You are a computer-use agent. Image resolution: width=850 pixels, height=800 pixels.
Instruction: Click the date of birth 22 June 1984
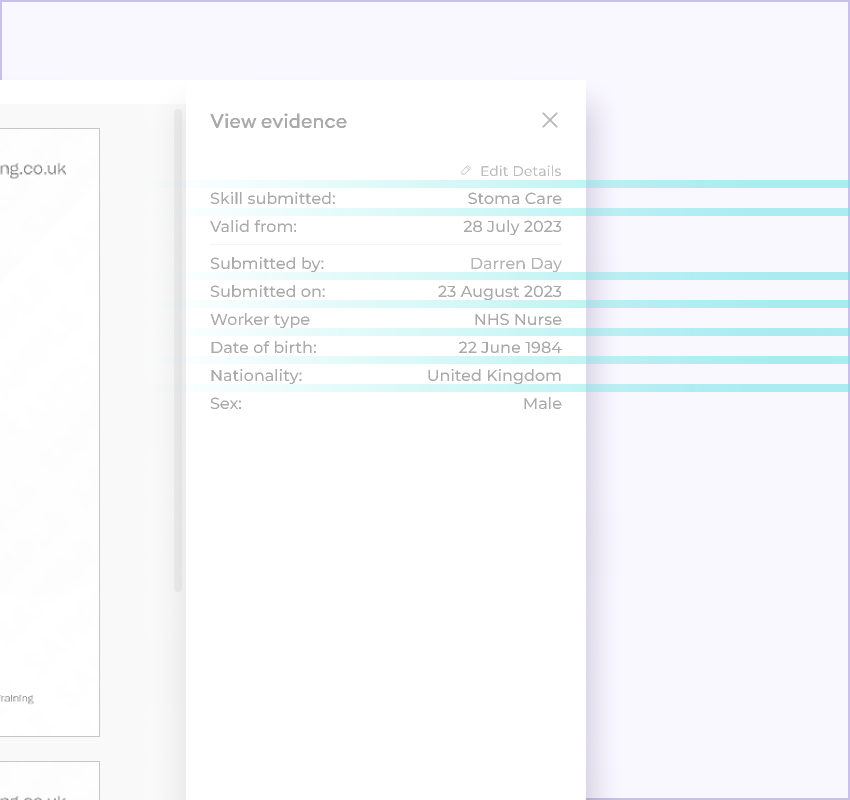510,347
